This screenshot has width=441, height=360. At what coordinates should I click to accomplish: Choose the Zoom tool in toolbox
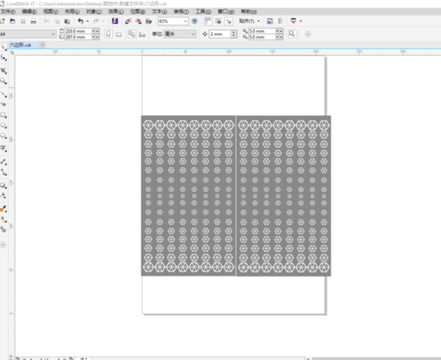[x=4, y=81]
